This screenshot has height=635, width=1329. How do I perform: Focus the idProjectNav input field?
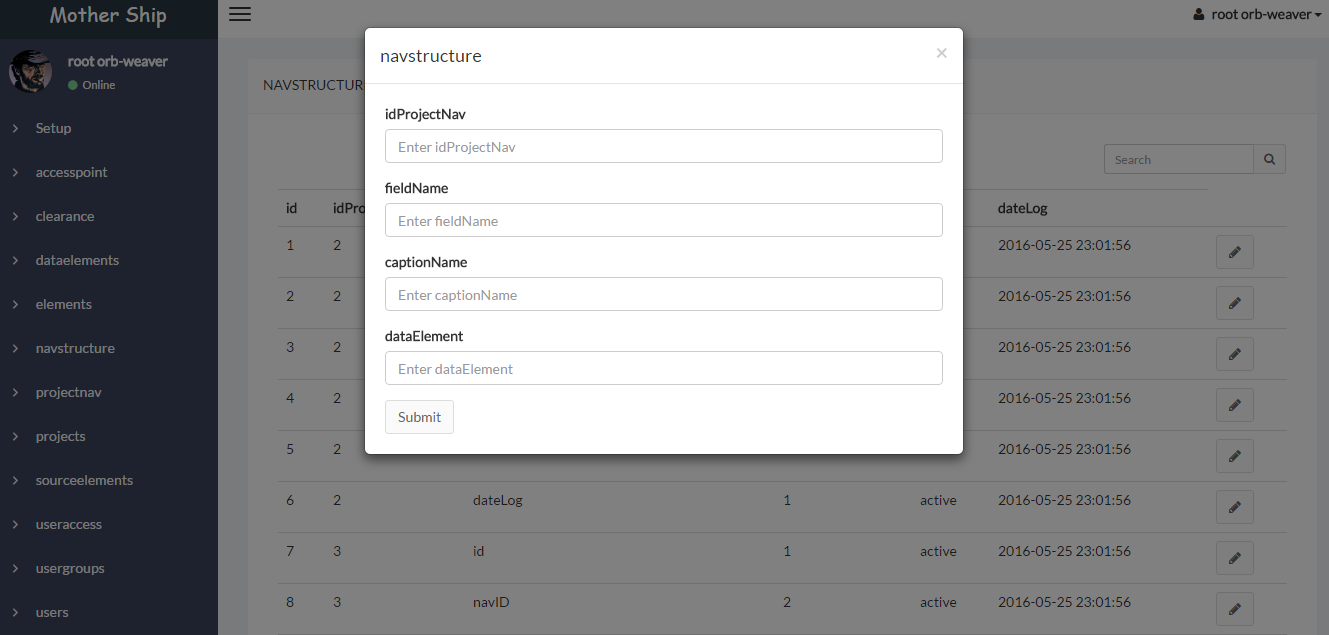[x=663, y=146]
